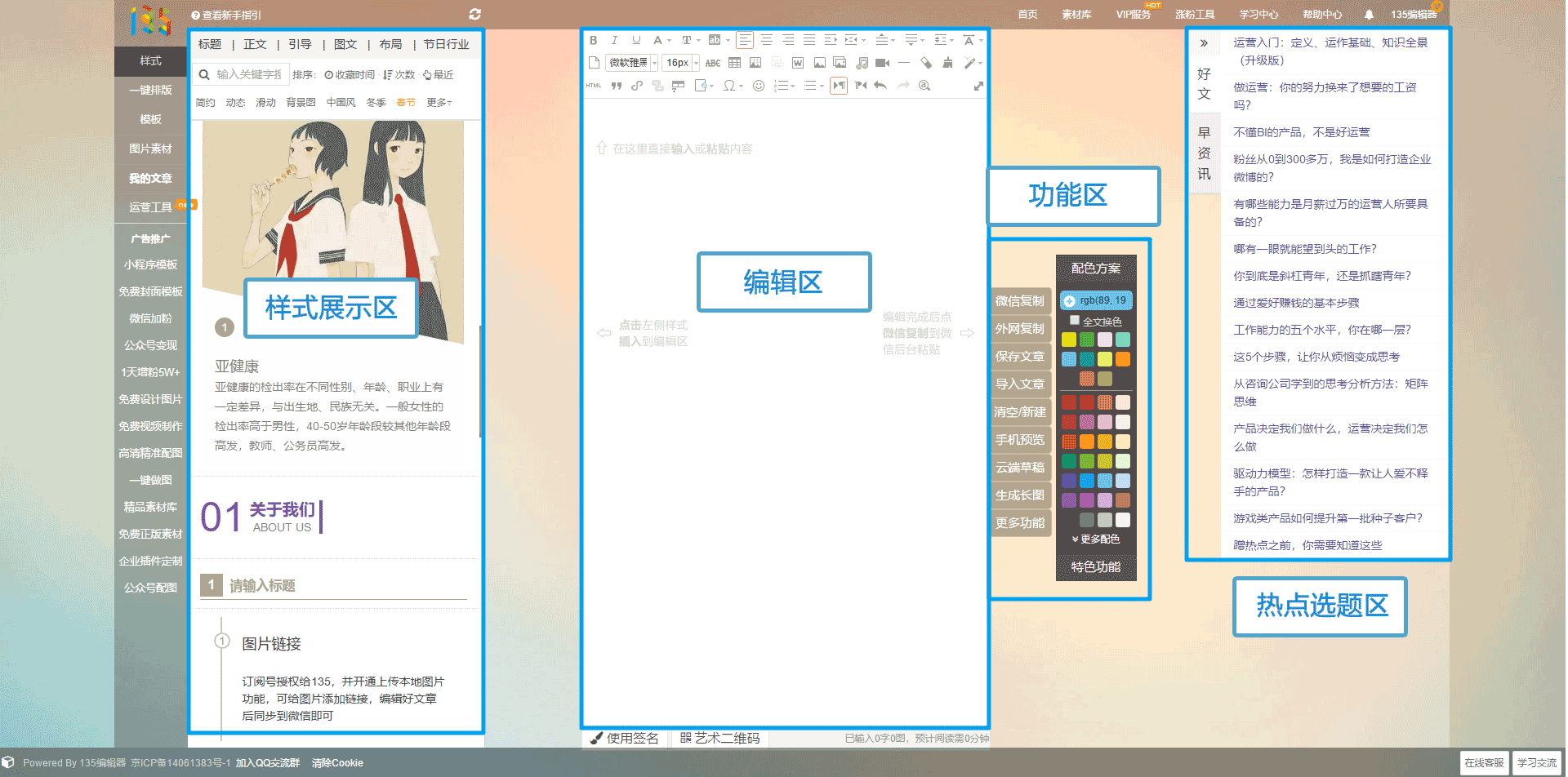The height and width of the screenshot is (777, 1568).
Task: Toggle center text alignment
Action: click(767, 40)
